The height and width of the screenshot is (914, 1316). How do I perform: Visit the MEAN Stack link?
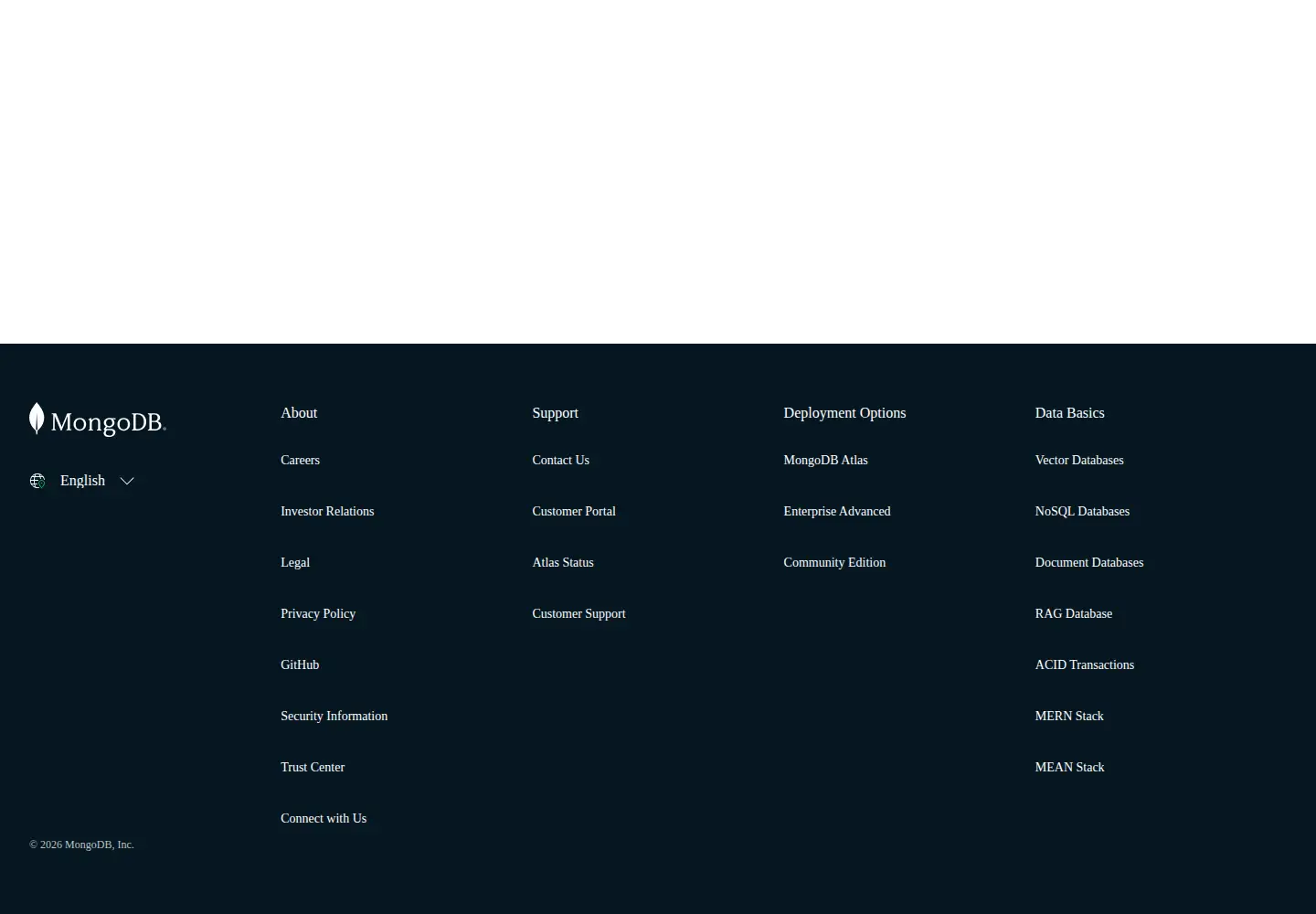1069,767
